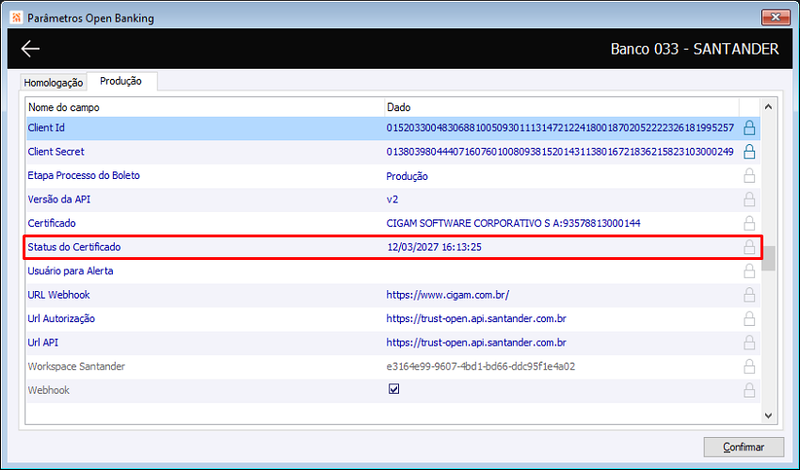Click the date value 12/03/2027 16:13:25

tap(435, 247)
